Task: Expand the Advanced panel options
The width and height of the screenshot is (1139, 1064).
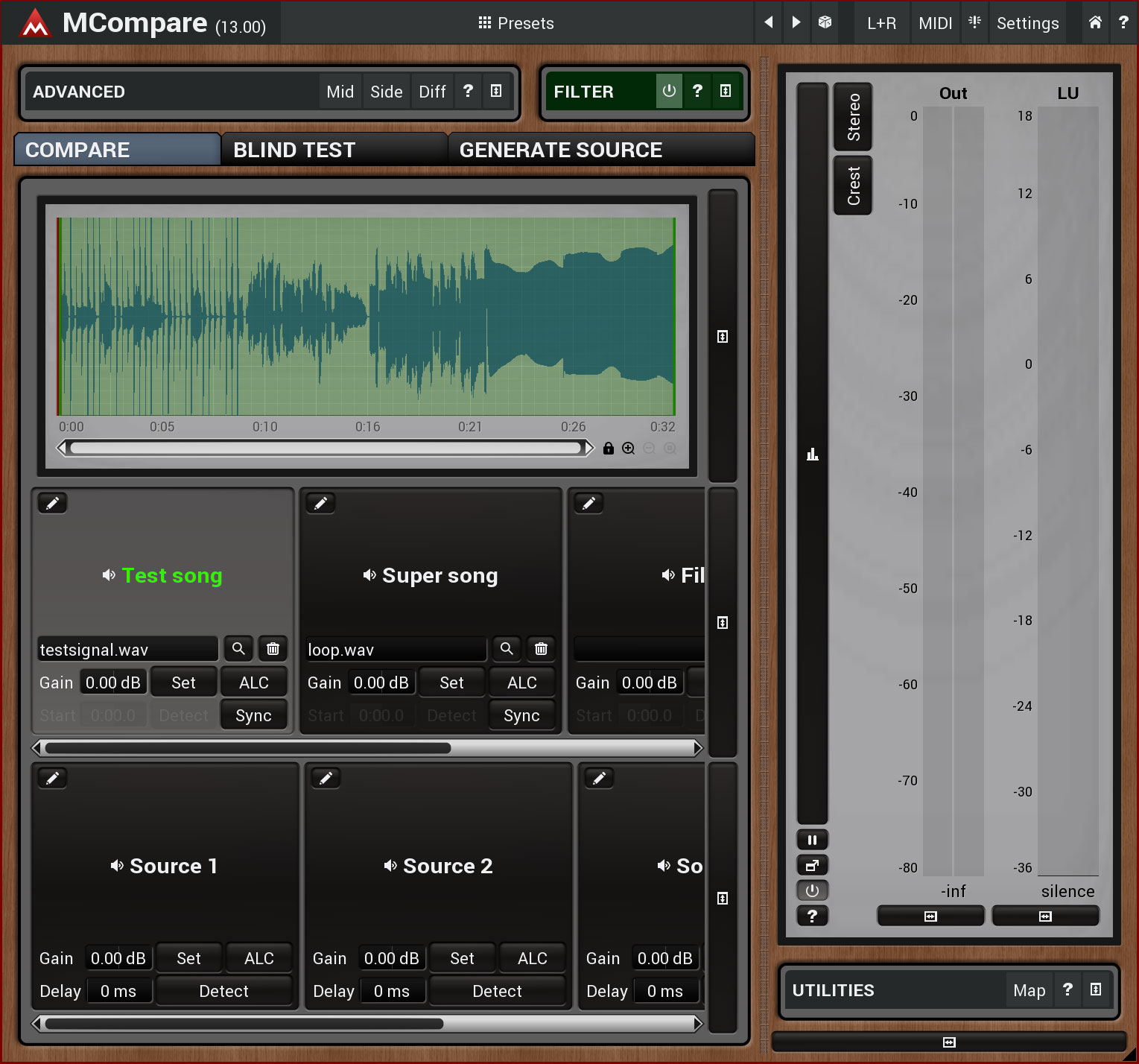Action: tap(496, 91)
